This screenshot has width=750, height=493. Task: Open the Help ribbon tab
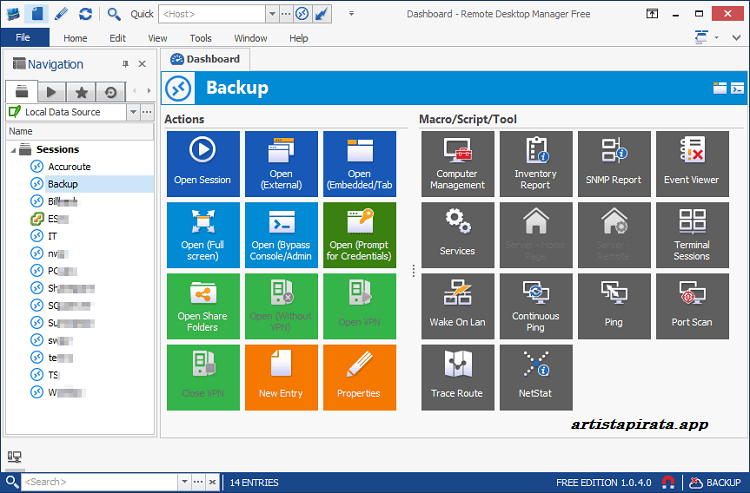click(x=298, y=38)
